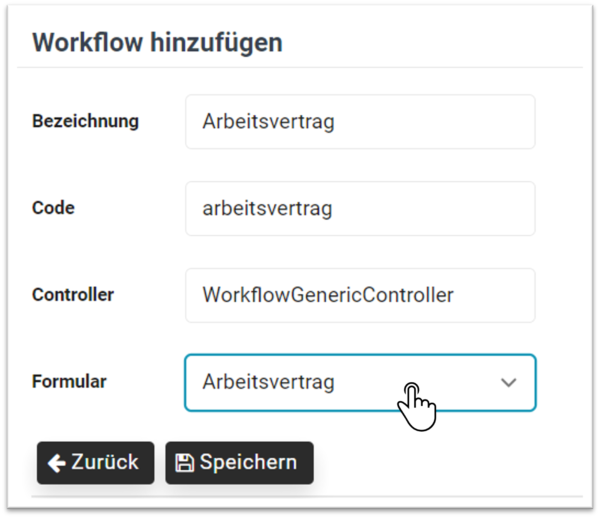Select the Arbeitsvertrag text in the Formular dropdown

coord(268,383)
